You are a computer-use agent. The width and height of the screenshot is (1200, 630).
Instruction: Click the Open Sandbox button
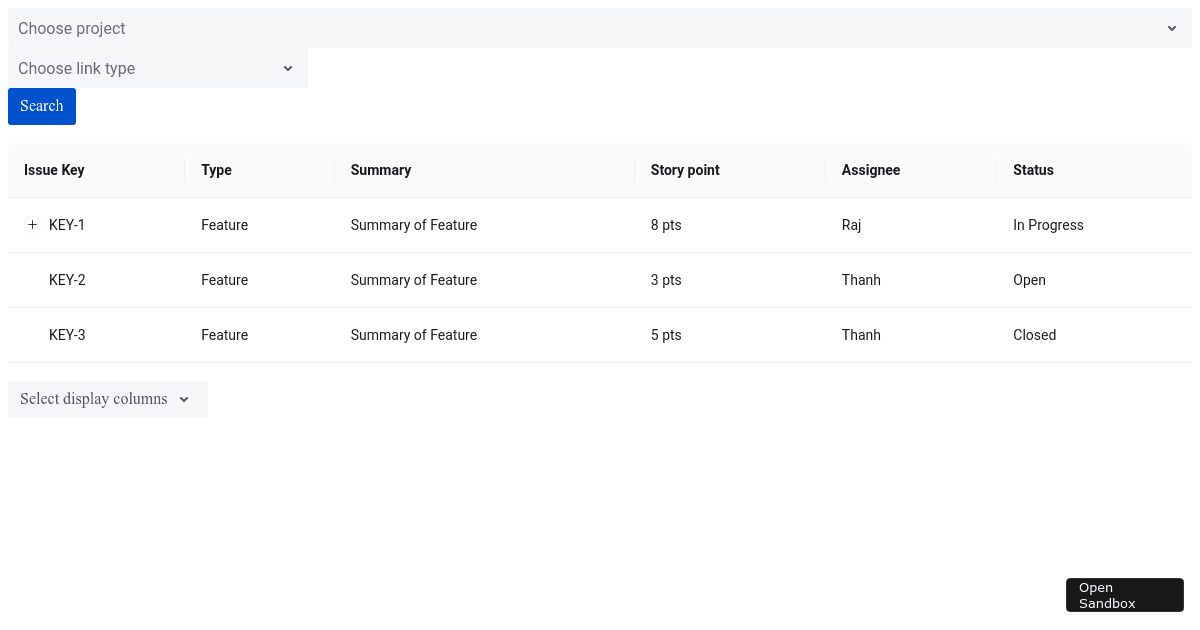pyautogui.click(x=1124, y=595)
